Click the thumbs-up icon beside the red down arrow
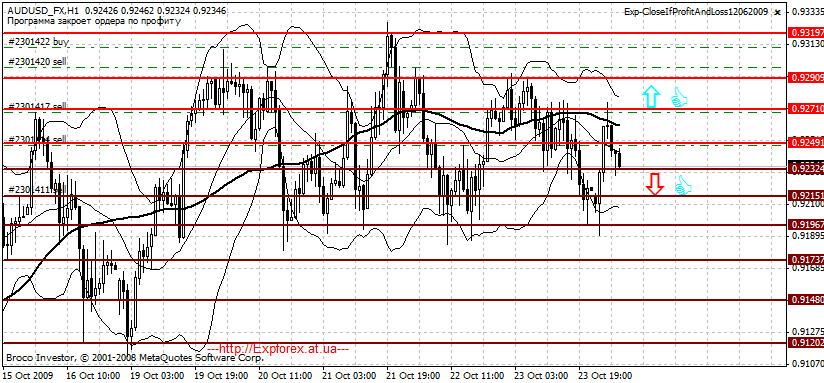This screenshot has height=383, width=824. [x=683, y=185]
